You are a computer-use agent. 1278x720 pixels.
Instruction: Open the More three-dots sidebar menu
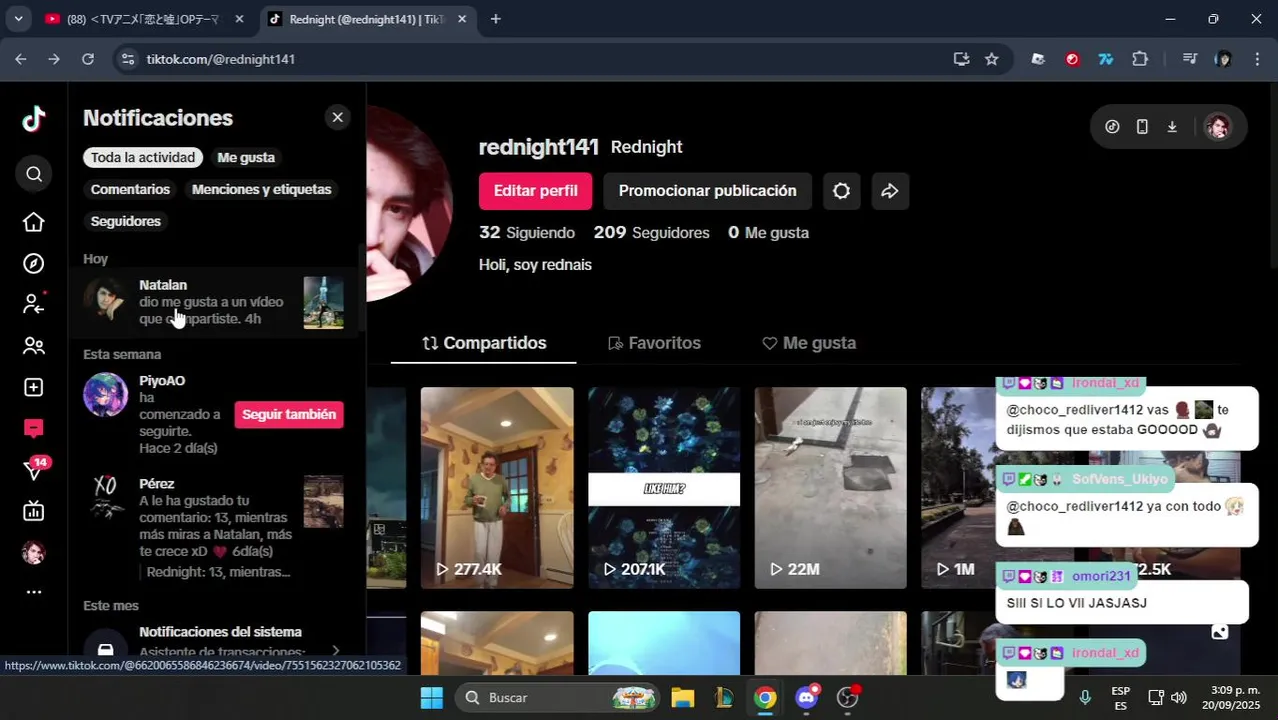(34, 592)
